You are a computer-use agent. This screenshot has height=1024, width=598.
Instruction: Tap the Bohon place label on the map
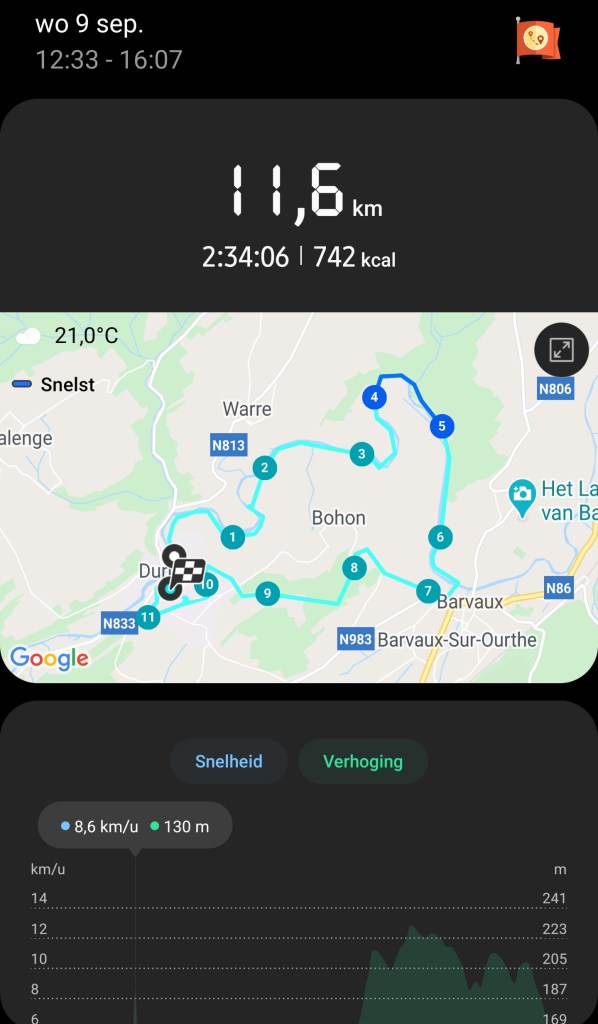(338, 518)
